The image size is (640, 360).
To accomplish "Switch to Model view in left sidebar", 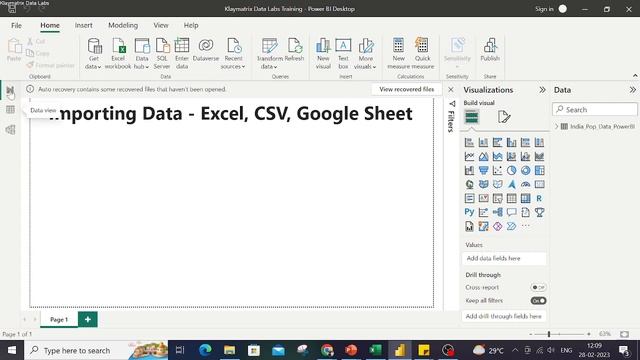I will pyautogui.click(x=10, y=130).
